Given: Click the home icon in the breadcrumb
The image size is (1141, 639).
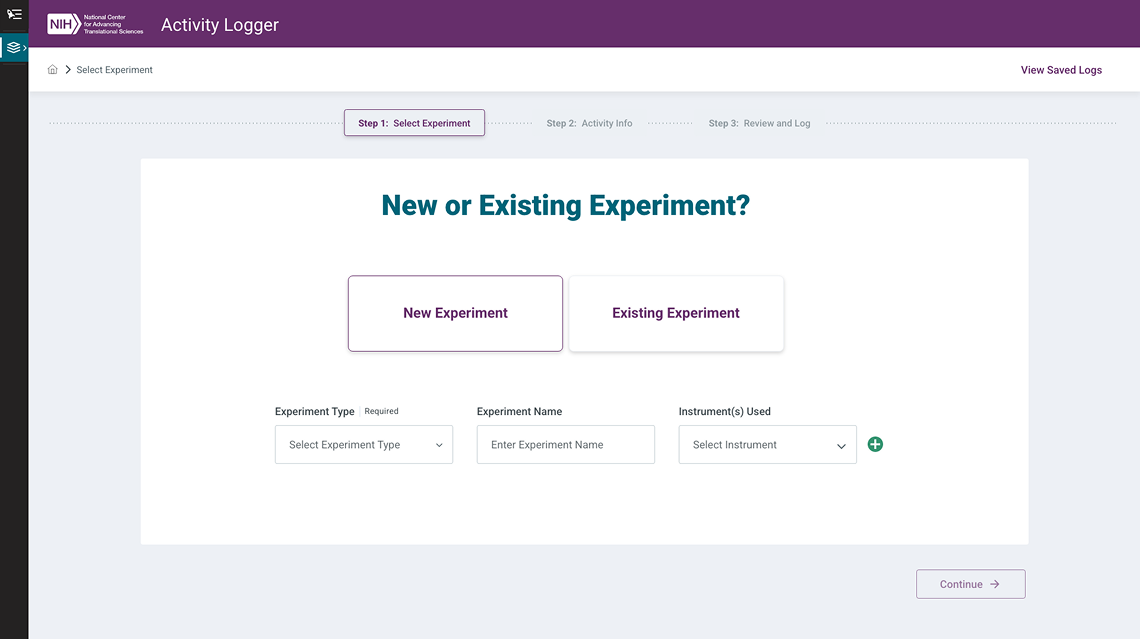Looking at the screenshot, I should pyautogui.click(x=52, y=69).
